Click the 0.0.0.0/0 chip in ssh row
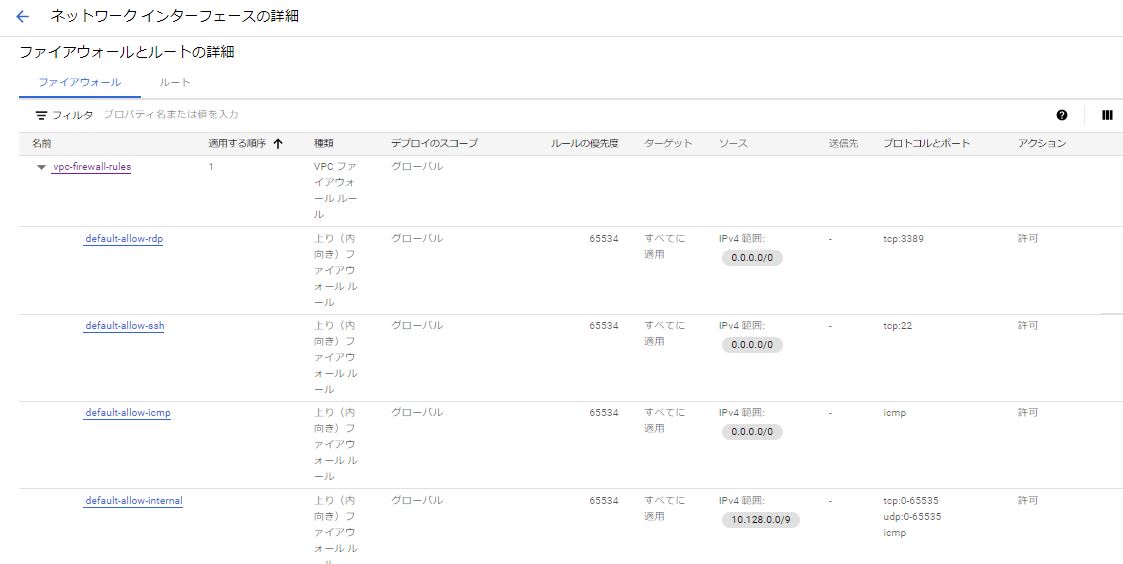The width and height of the screenshot is (1123, 564). pos(752,345)
